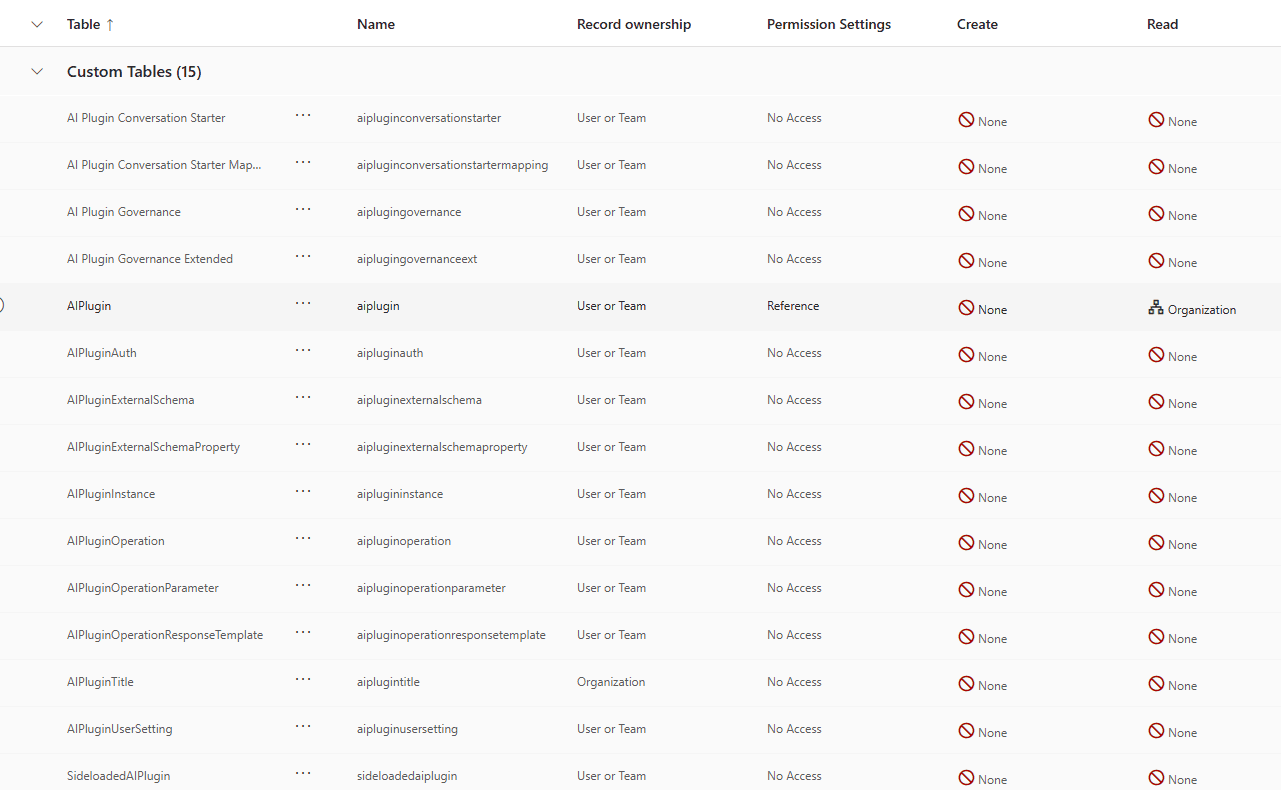This screenshot has height=790, width=1281.
Task: Click None read icon for AIPluginOperation row
Action: pyautogui.click(x=1156, y=543)
